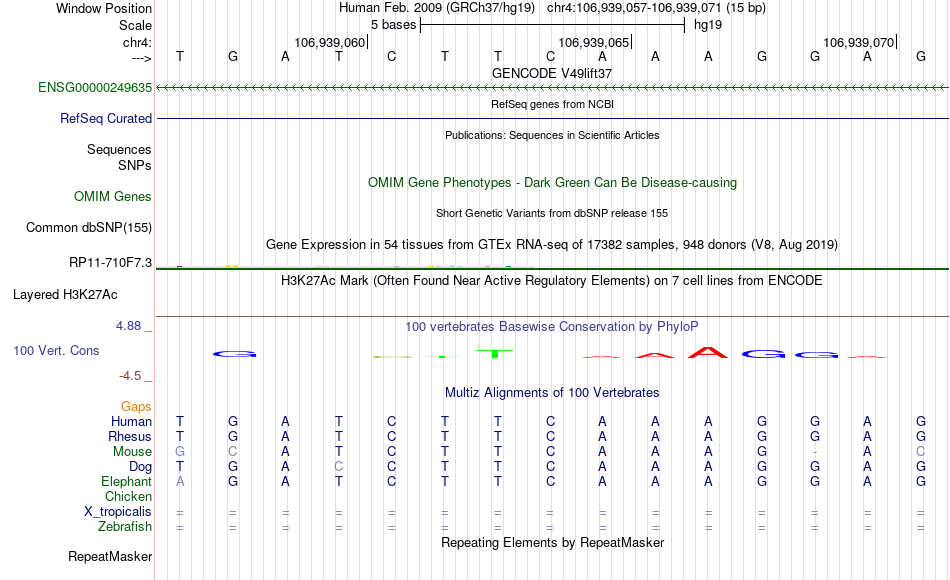This screenshot has width=950, height=580.
Task: Click Multiz Alignments of 100 Vertebrates title
Action: coord(552,393)
